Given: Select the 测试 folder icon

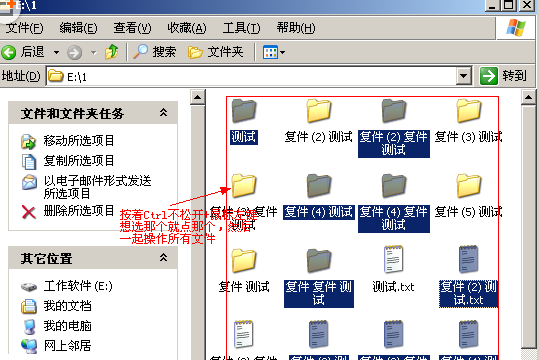Looking at the screenshot, I should click(244, 111).
